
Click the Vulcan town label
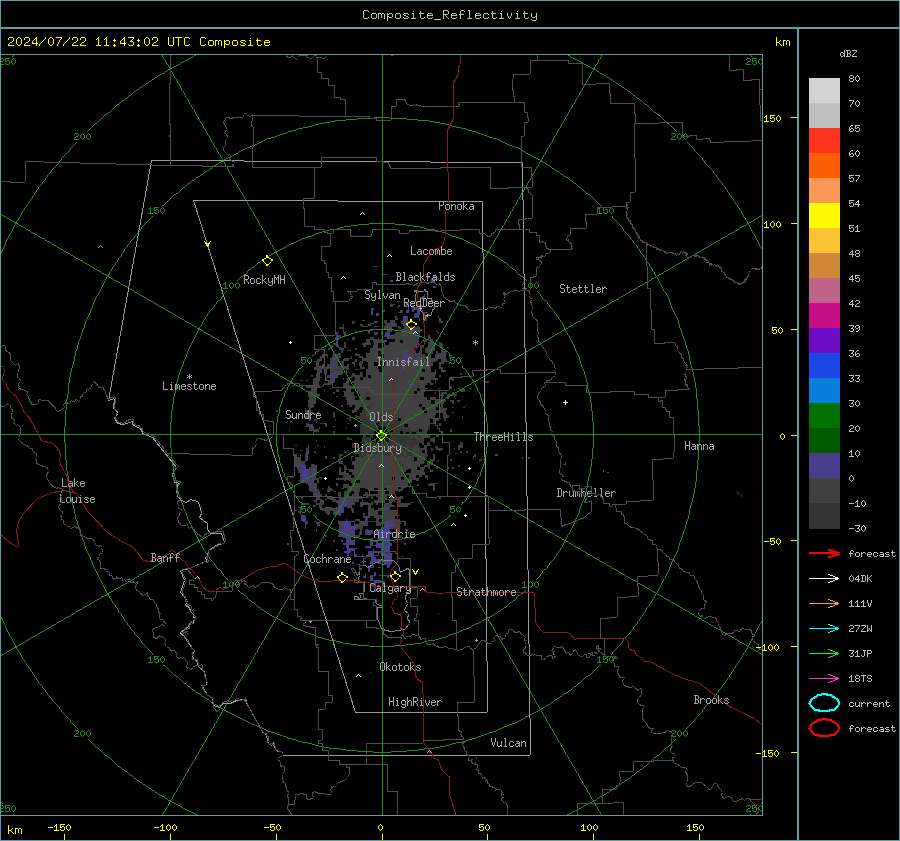[x=508, y=743]
